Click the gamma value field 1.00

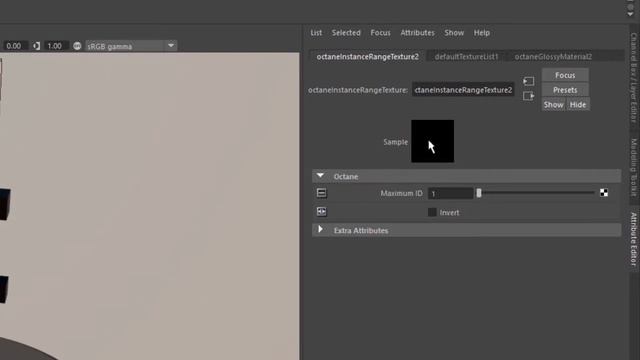(x=55, y=46)
